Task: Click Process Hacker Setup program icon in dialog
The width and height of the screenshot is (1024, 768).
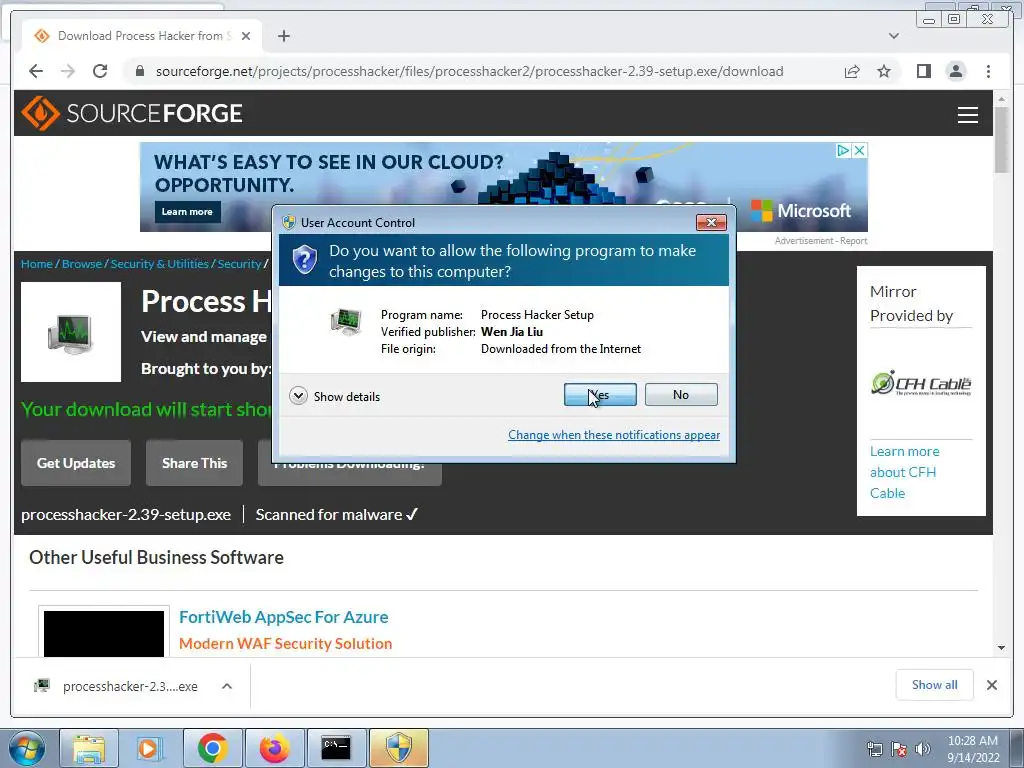Action: pyautogui.click(x=345, y=321)
